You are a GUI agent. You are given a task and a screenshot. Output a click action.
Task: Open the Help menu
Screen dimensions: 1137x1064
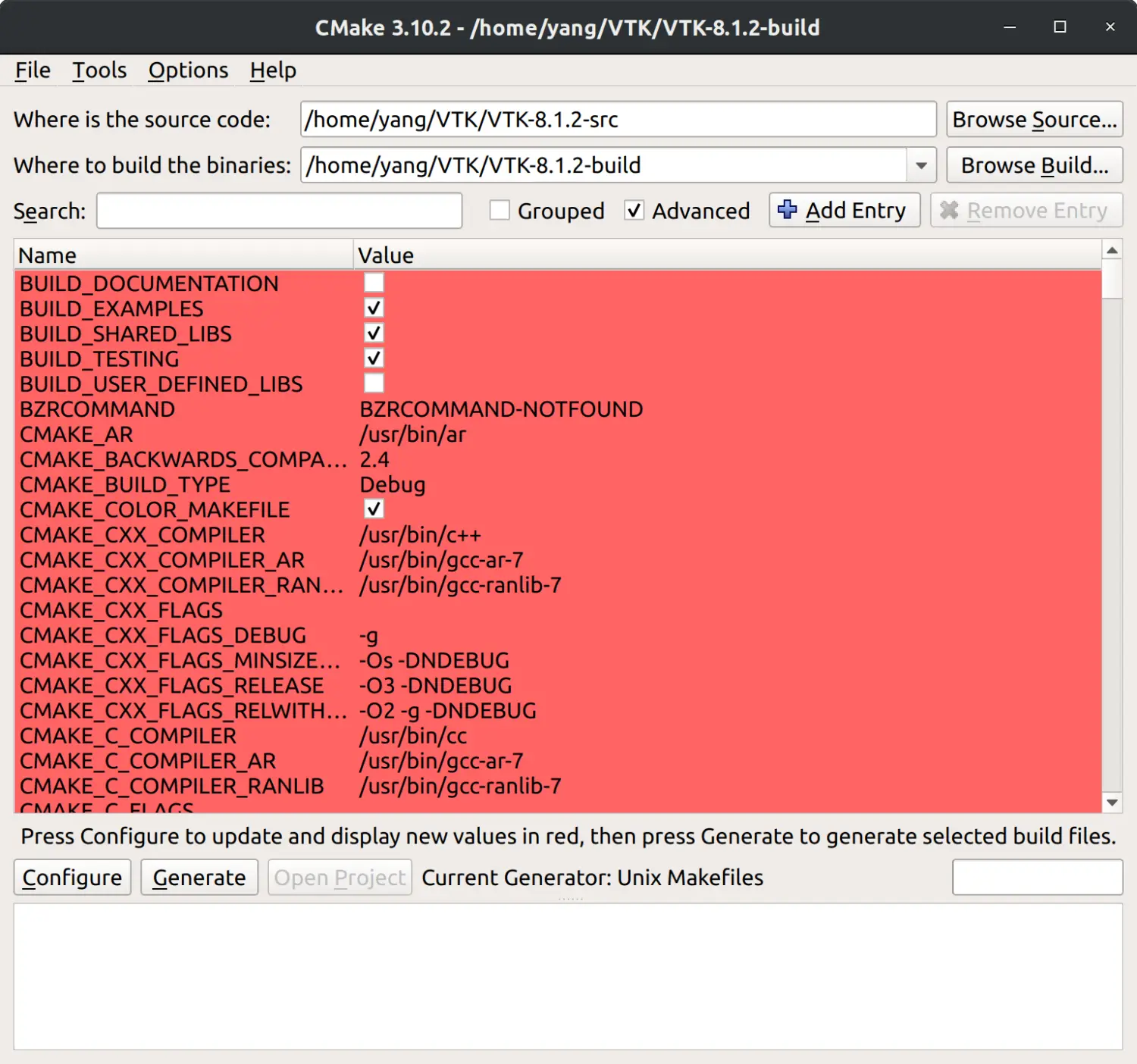(273, 70)
